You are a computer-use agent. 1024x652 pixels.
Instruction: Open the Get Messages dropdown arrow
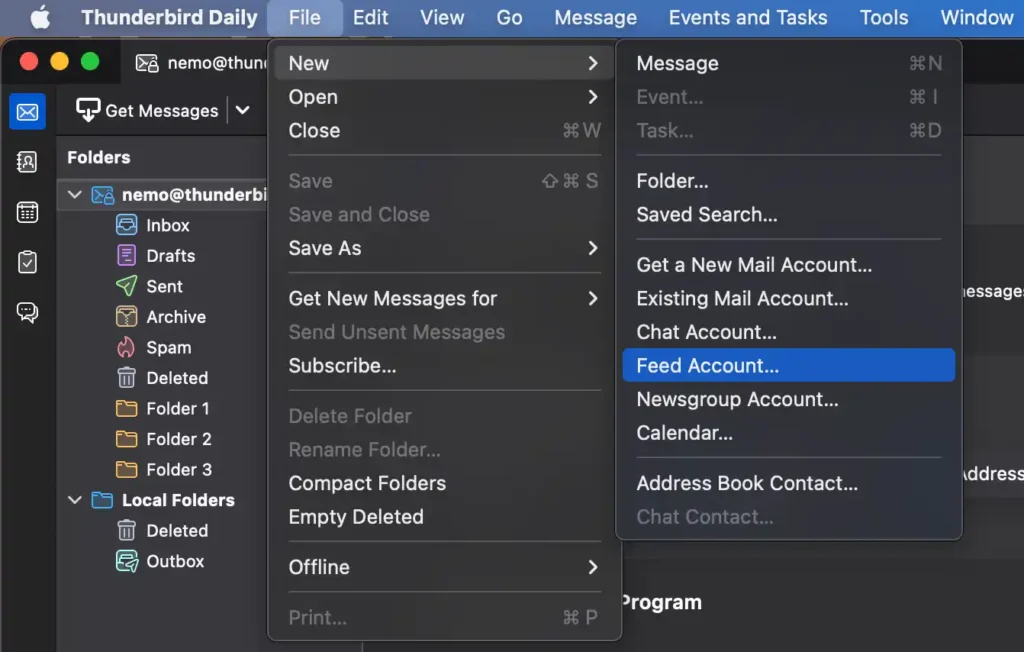(x=243, y=110)
